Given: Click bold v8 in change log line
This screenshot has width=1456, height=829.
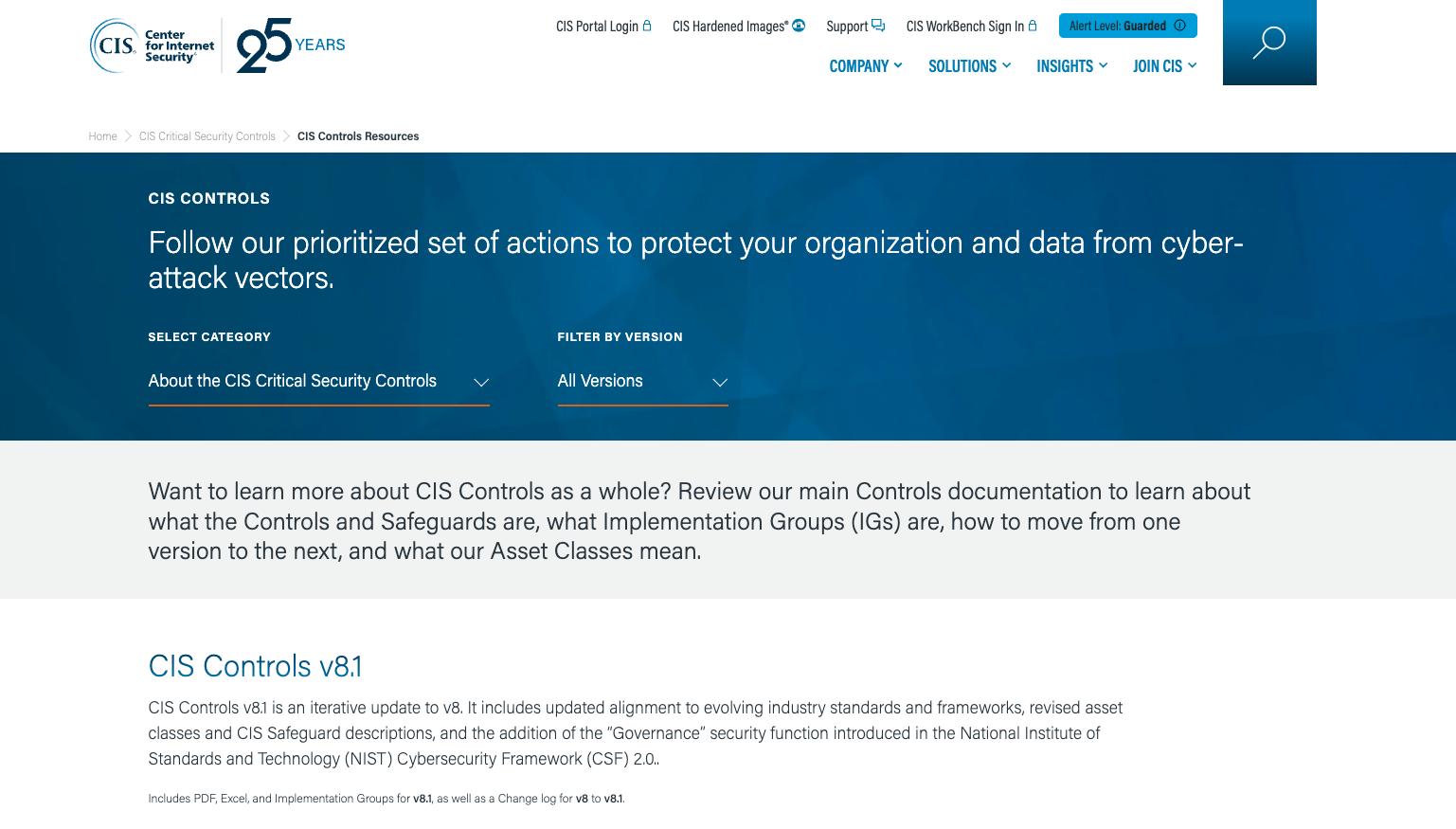Looking at the screenshot, I should [582, 799].
